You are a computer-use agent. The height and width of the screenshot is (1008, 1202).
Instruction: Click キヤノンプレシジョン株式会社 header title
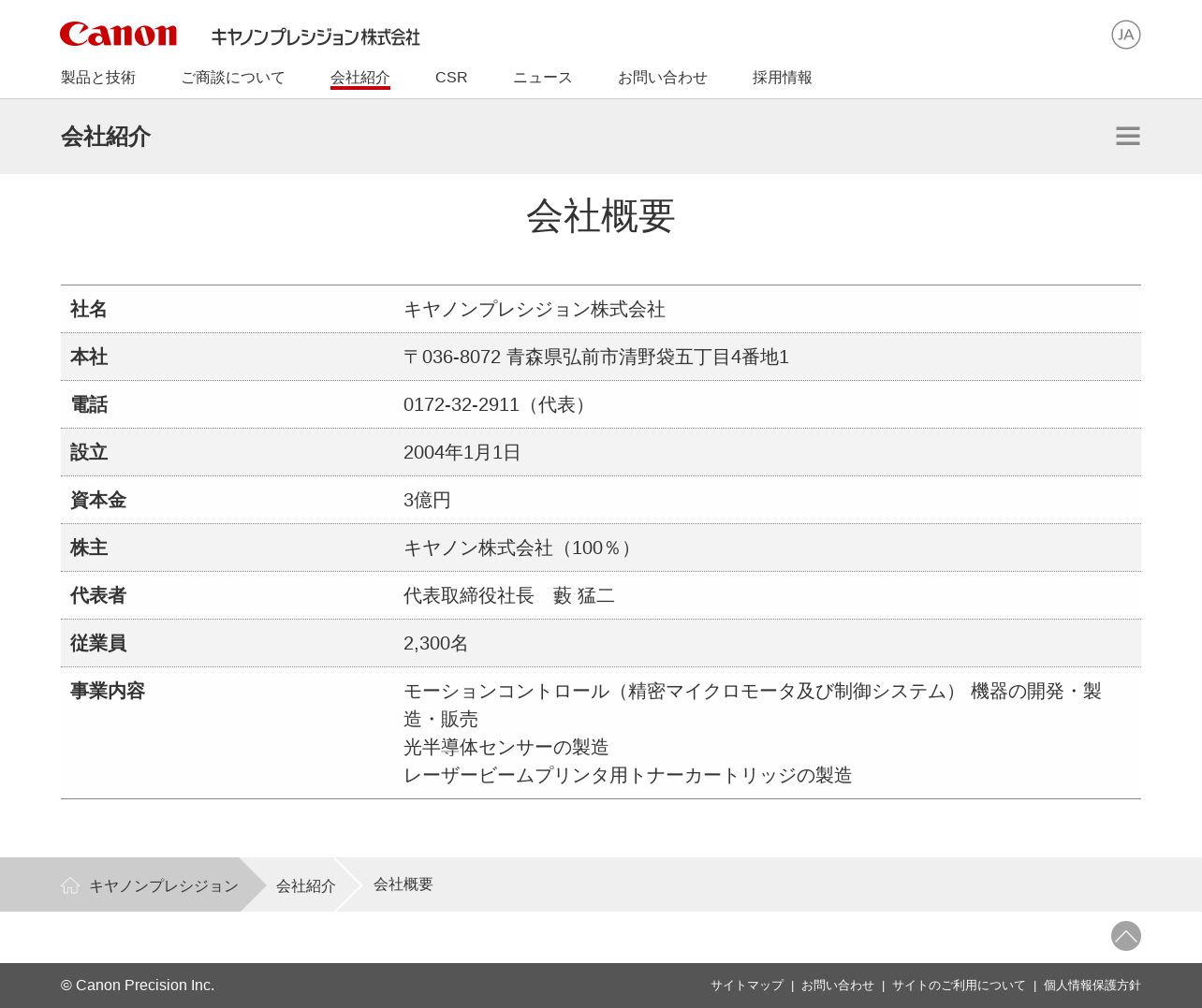(315, 37)
